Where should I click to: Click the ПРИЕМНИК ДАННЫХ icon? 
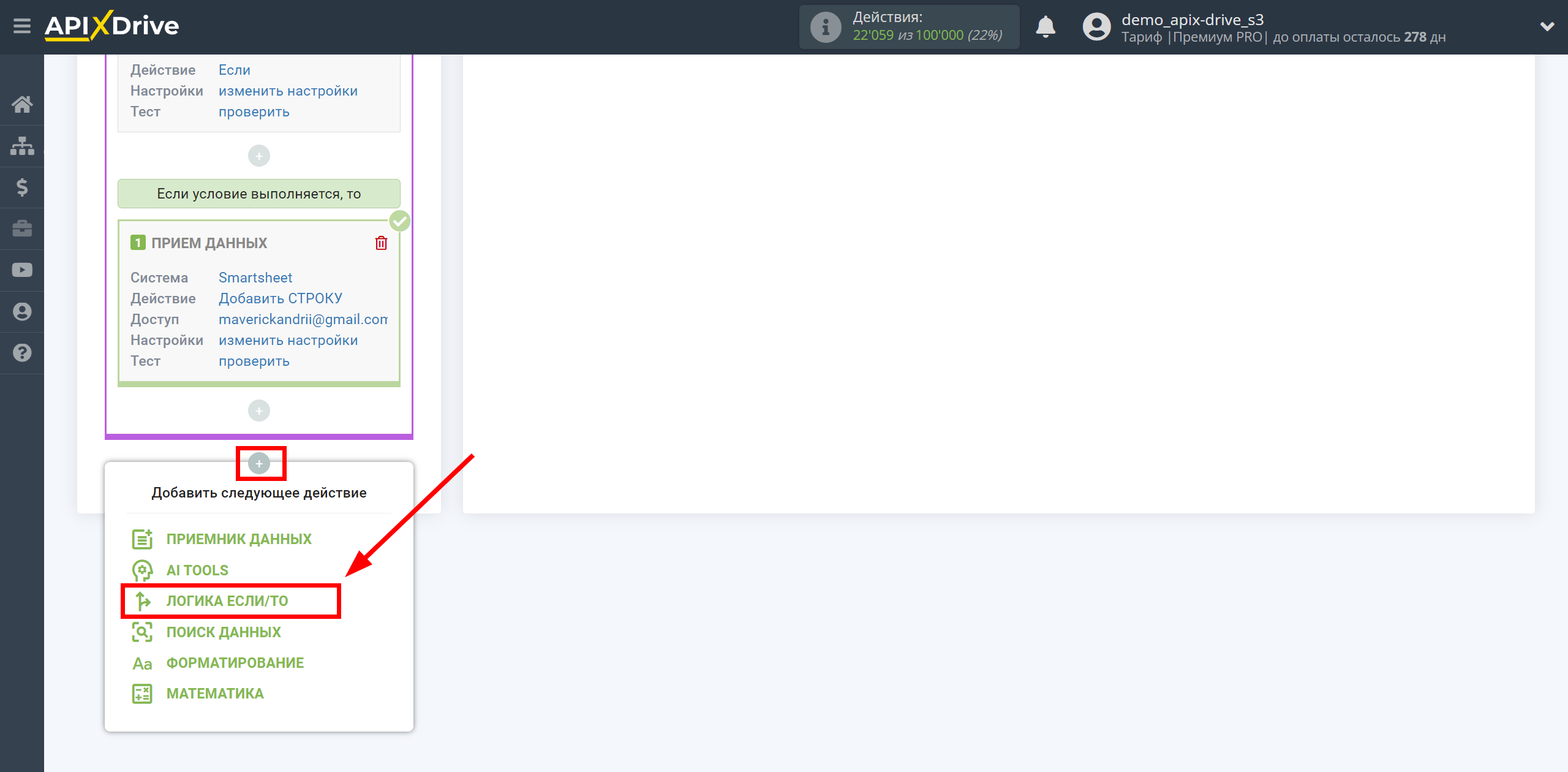(142, 539)
